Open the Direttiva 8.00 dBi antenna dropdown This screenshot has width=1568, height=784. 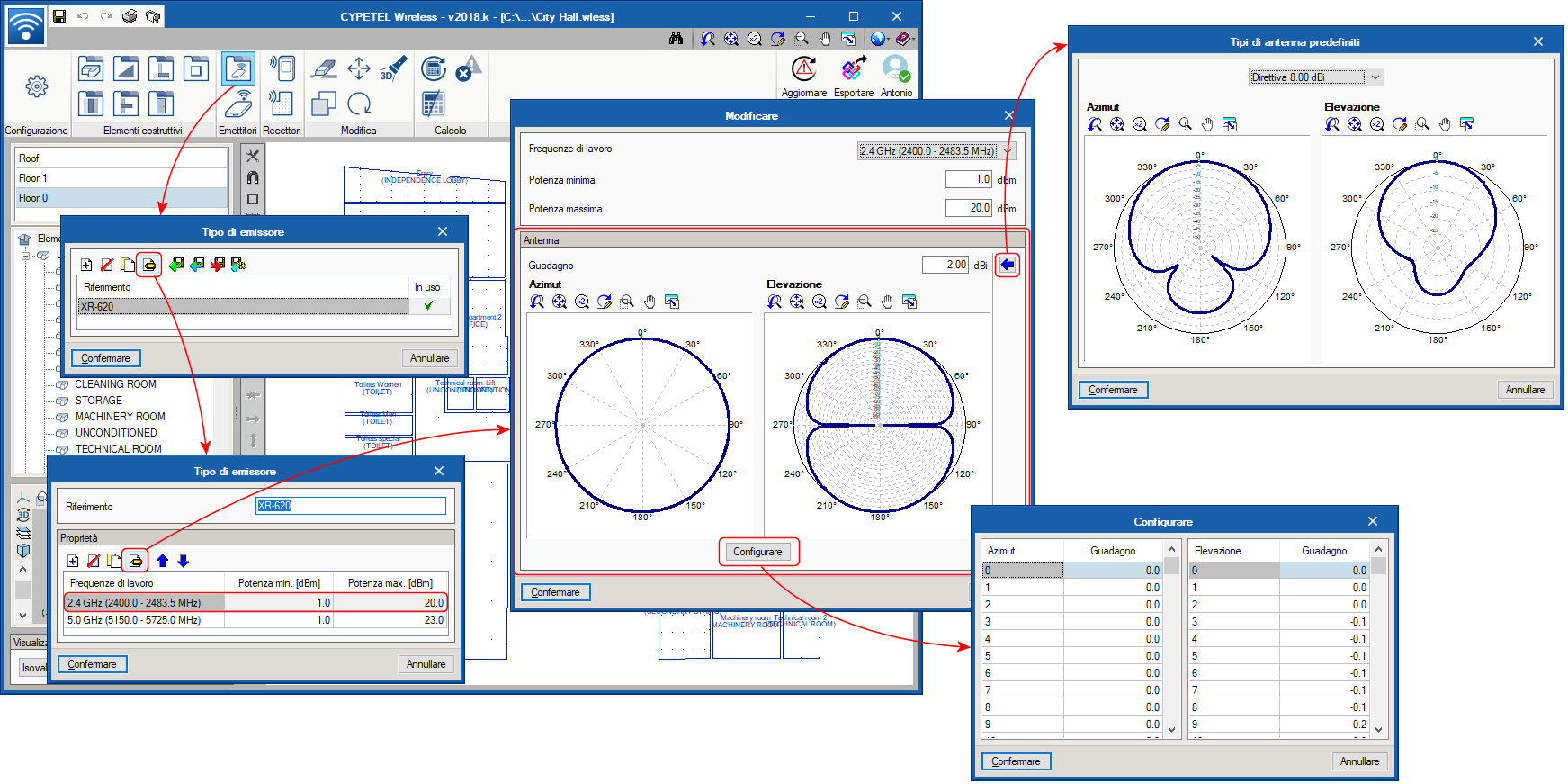coord(1316,77)
